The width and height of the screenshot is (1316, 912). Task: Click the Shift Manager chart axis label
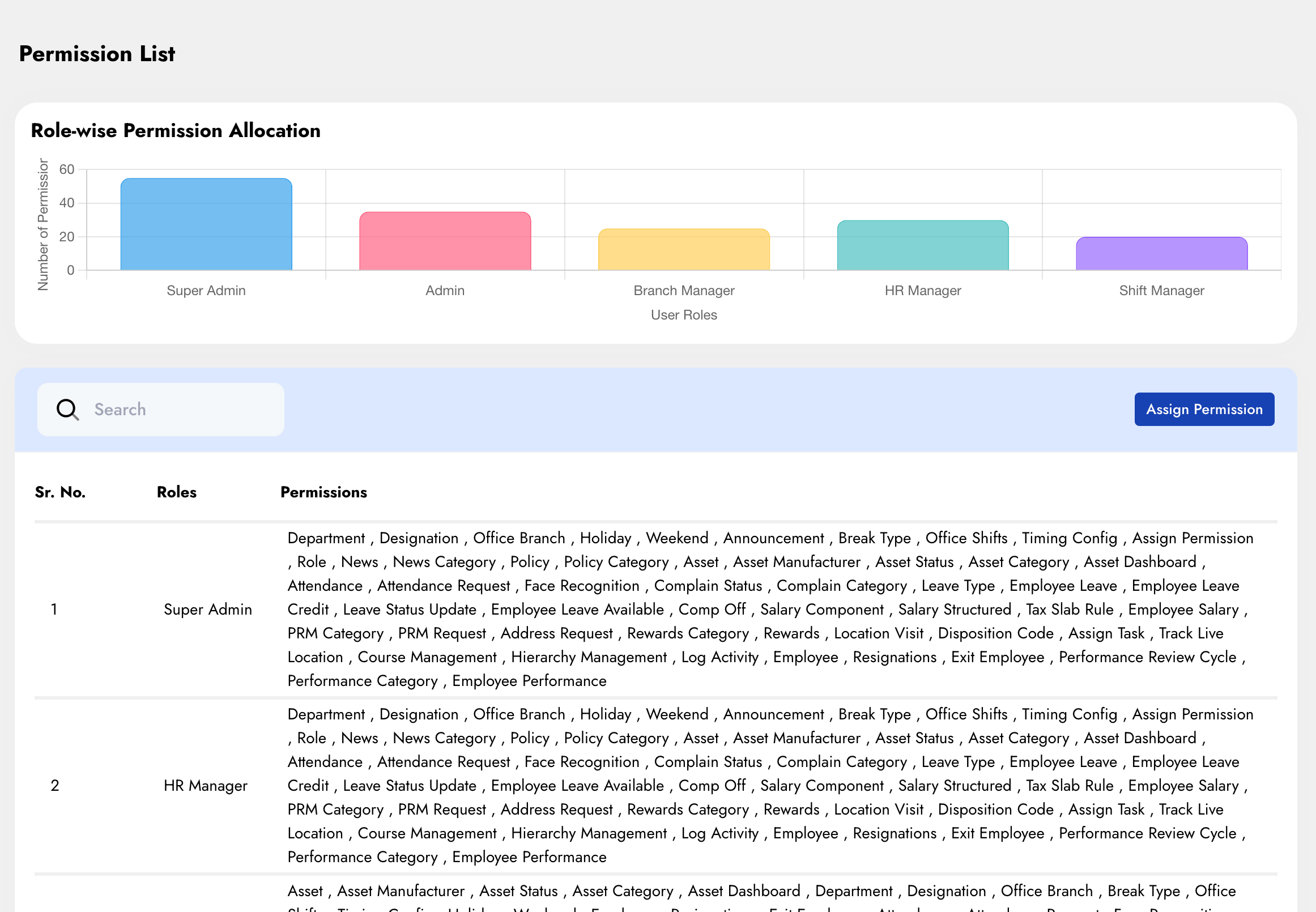coord(1161,290)
